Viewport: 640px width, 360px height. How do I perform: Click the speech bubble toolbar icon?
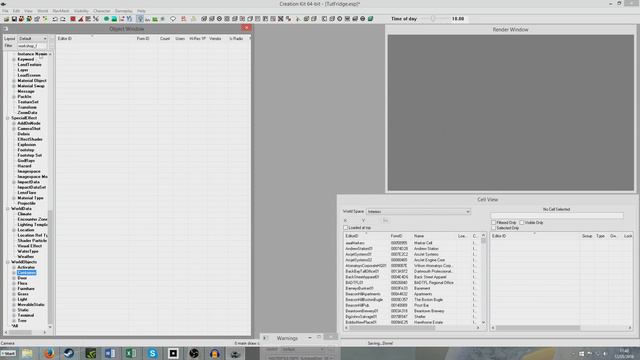coord(173,19)
